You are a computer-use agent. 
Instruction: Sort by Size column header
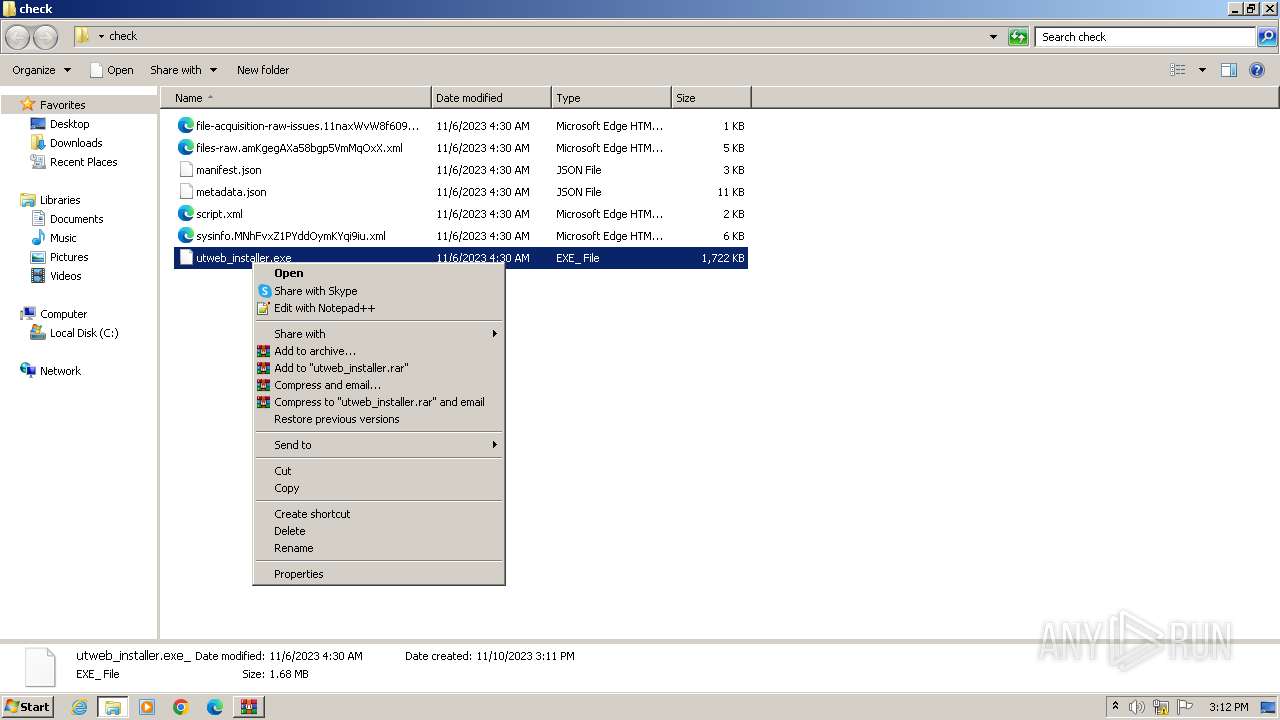coord(711,98)
